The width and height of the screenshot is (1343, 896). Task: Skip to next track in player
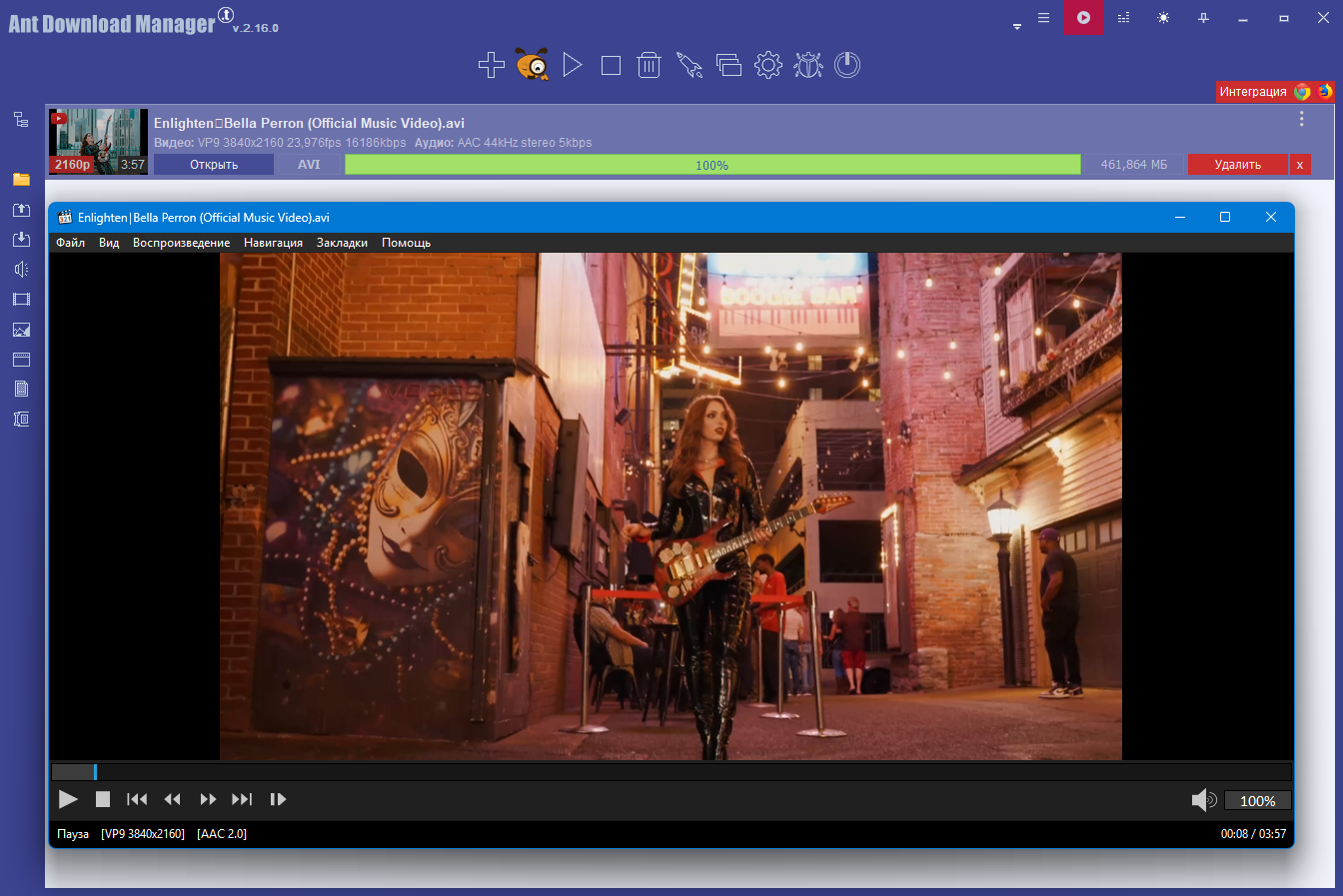pyautogui.click(x=242, y=799)
